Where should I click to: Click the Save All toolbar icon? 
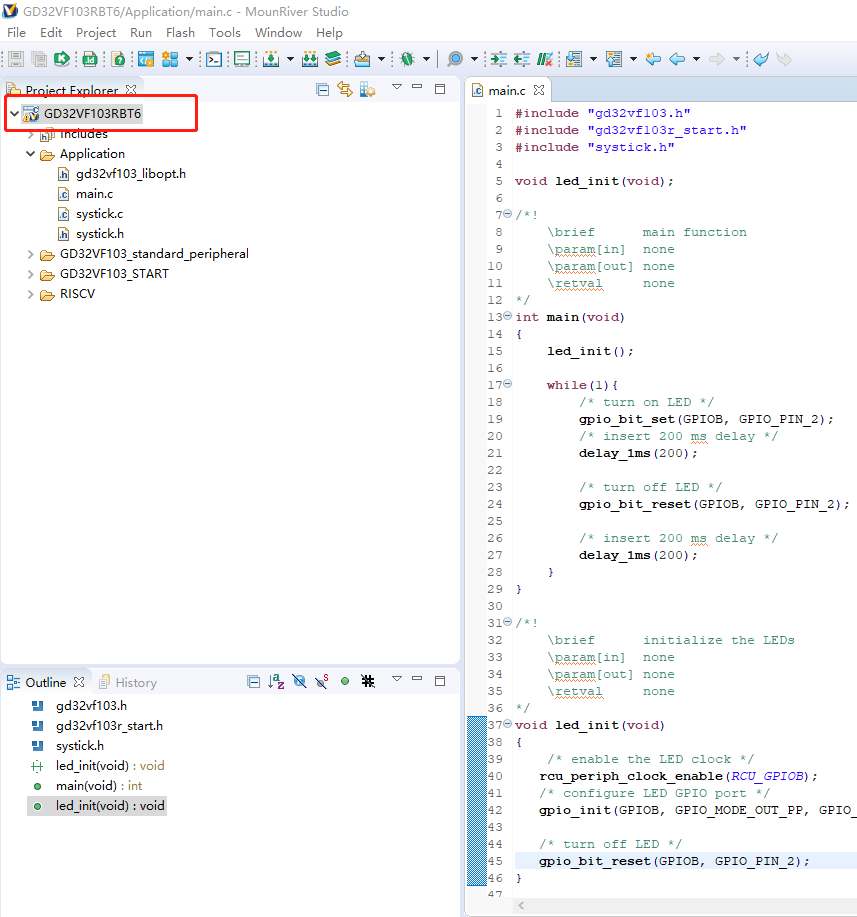39,59
